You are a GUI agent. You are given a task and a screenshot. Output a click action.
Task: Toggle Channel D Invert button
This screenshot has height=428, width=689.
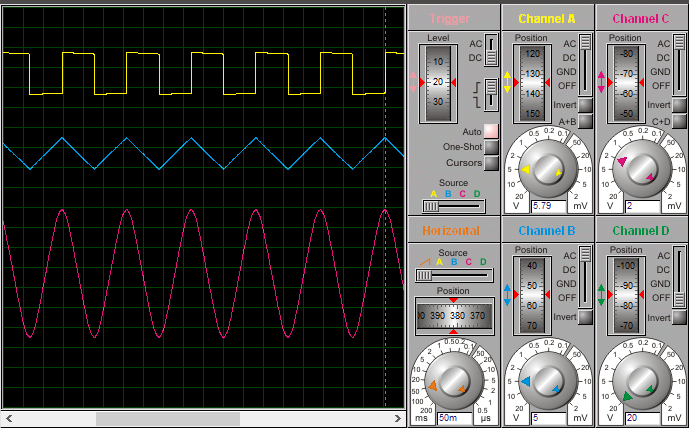pyautogui.click(x=679, y=317)
